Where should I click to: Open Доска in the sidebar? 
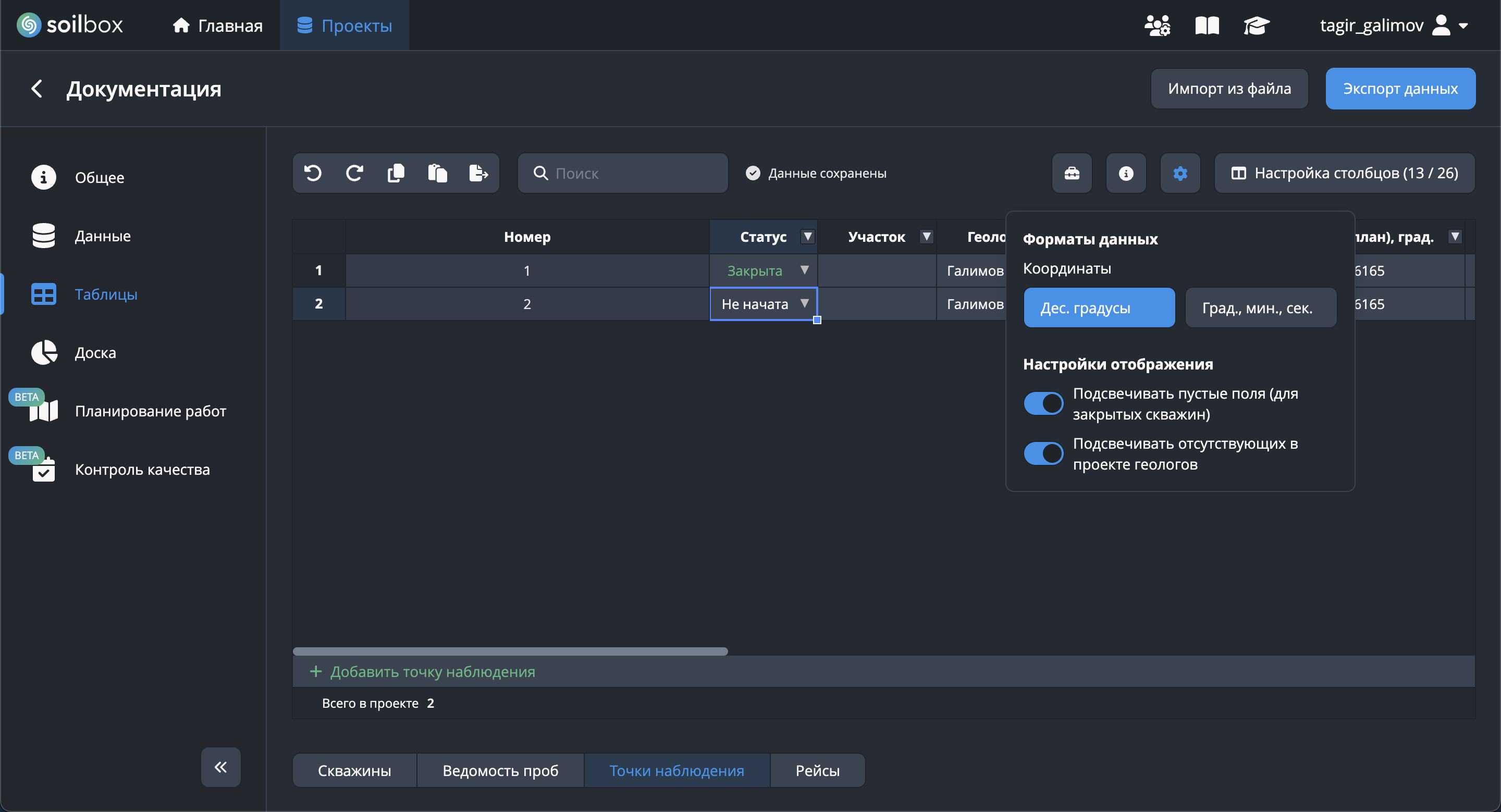point(95,352)
